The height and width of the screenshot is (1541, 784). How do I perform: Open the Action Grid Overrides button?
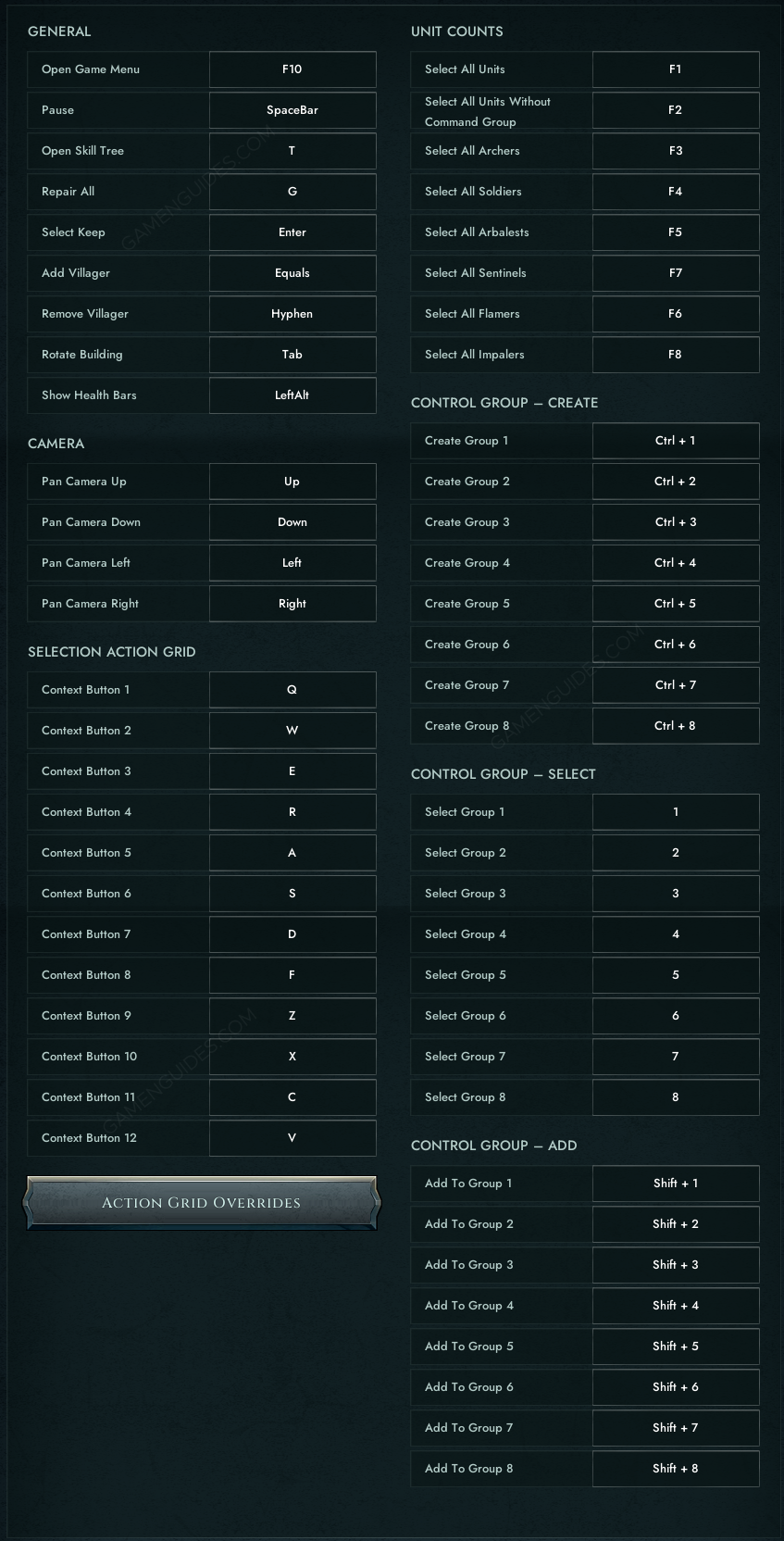click(201, 1203)
